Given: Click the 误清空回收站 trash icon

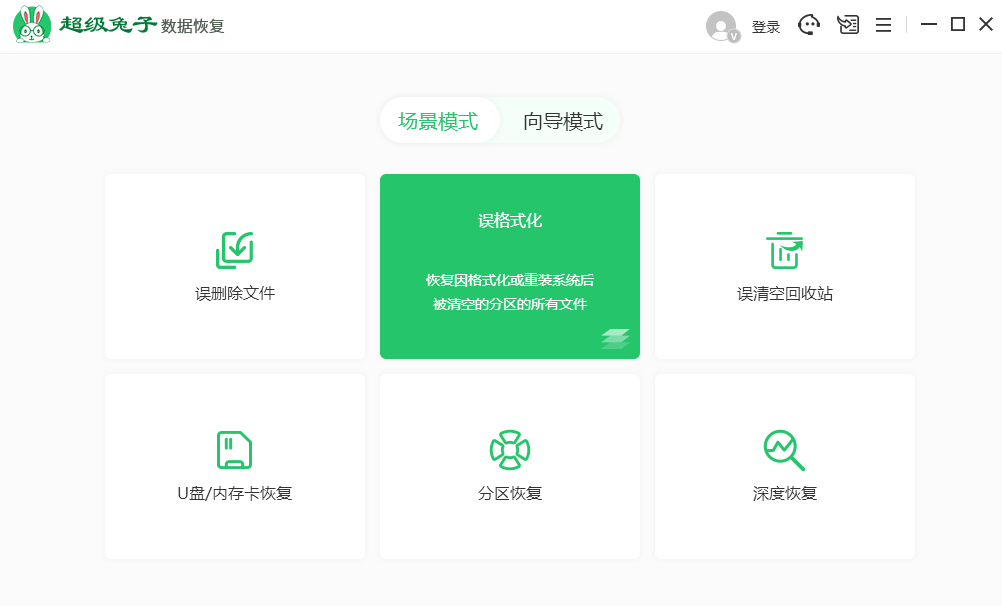Looking at the screenshot, I should (784, 251).
